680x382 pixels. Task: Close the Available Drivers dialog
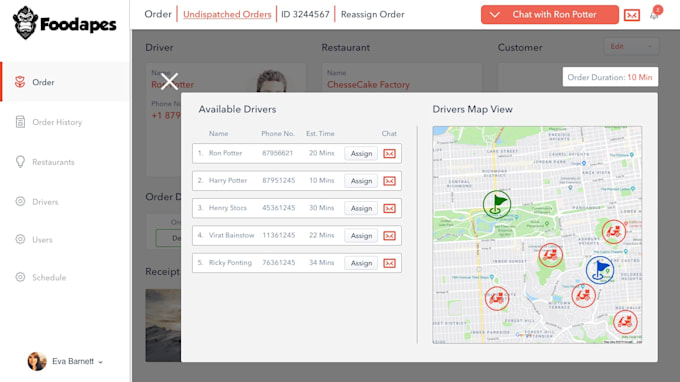point(169,81)
